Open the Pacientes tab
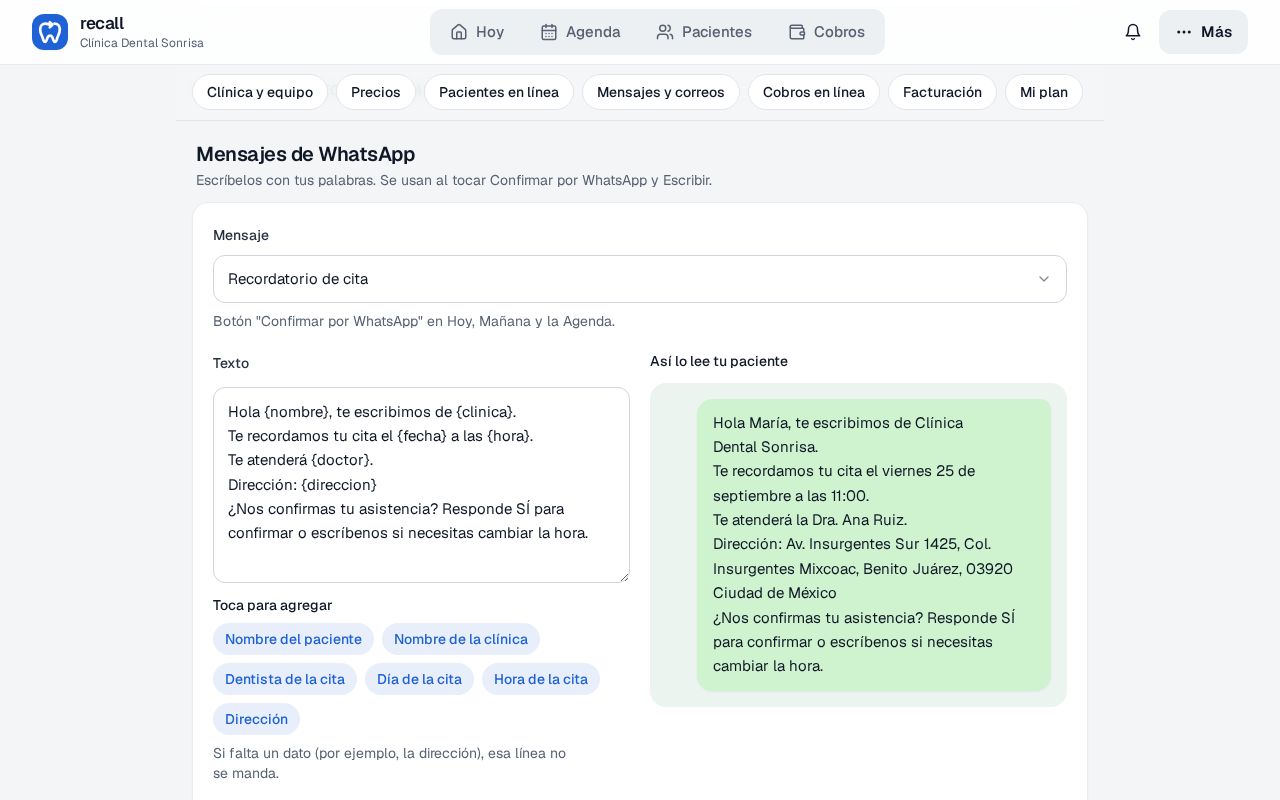The image size is (1280, 800). pos(704,32)
